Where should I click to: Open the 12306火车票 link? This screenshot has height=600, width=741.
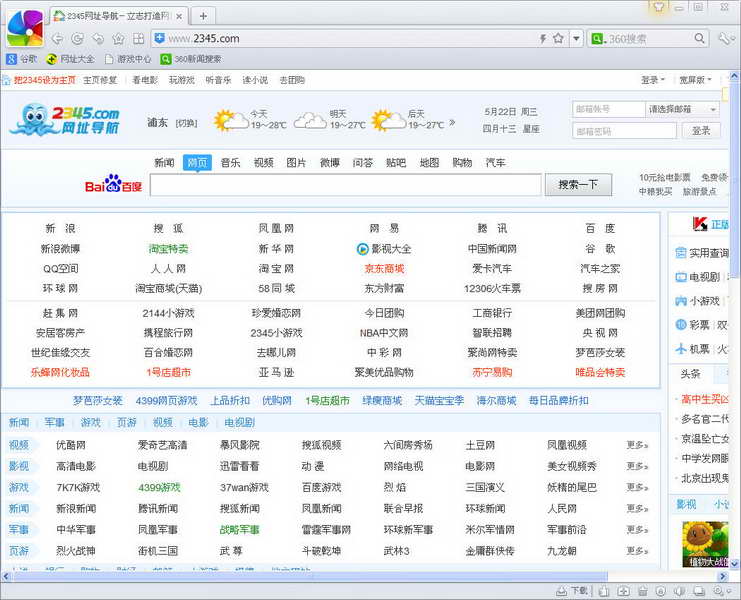click(x=492, y=288)
